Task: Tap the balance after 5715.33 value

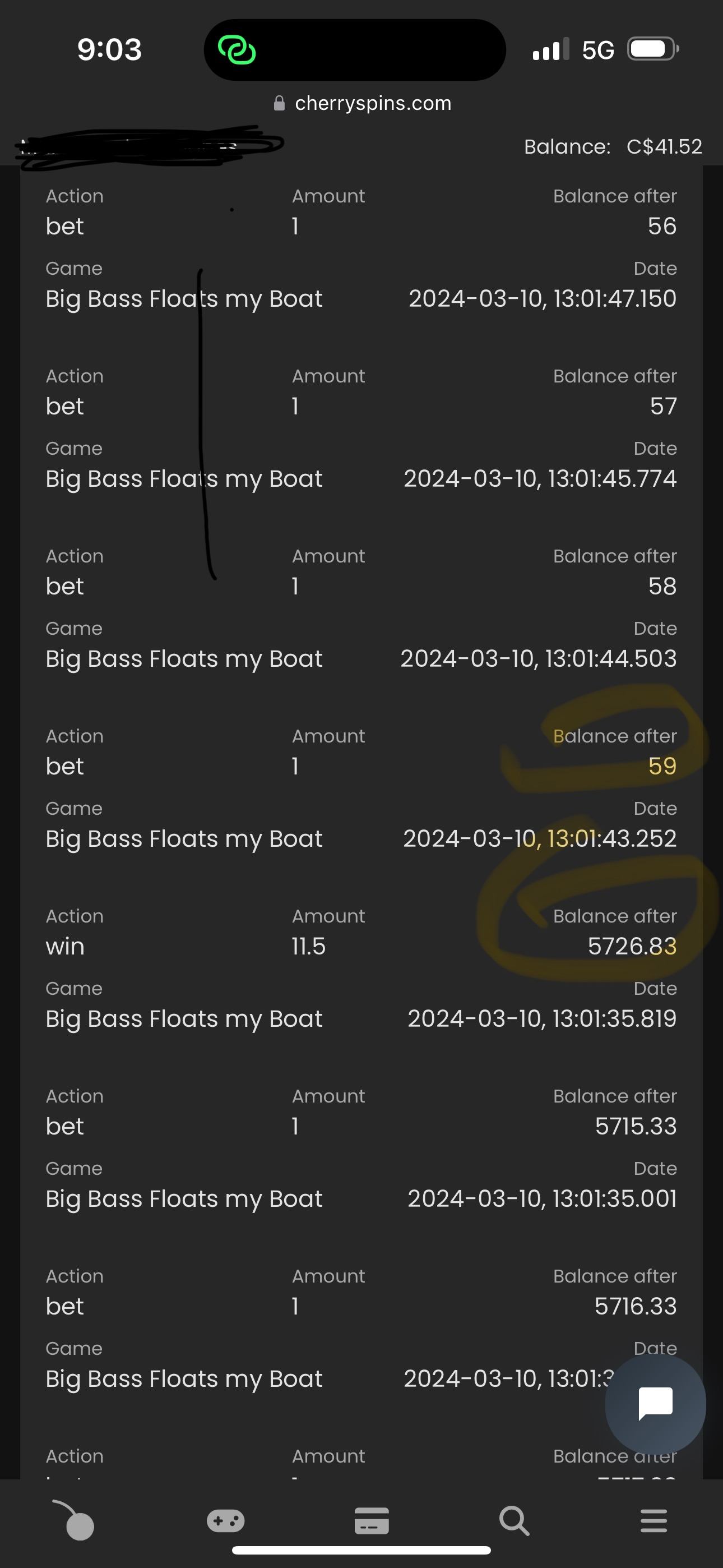Action: coord(636,1127)
